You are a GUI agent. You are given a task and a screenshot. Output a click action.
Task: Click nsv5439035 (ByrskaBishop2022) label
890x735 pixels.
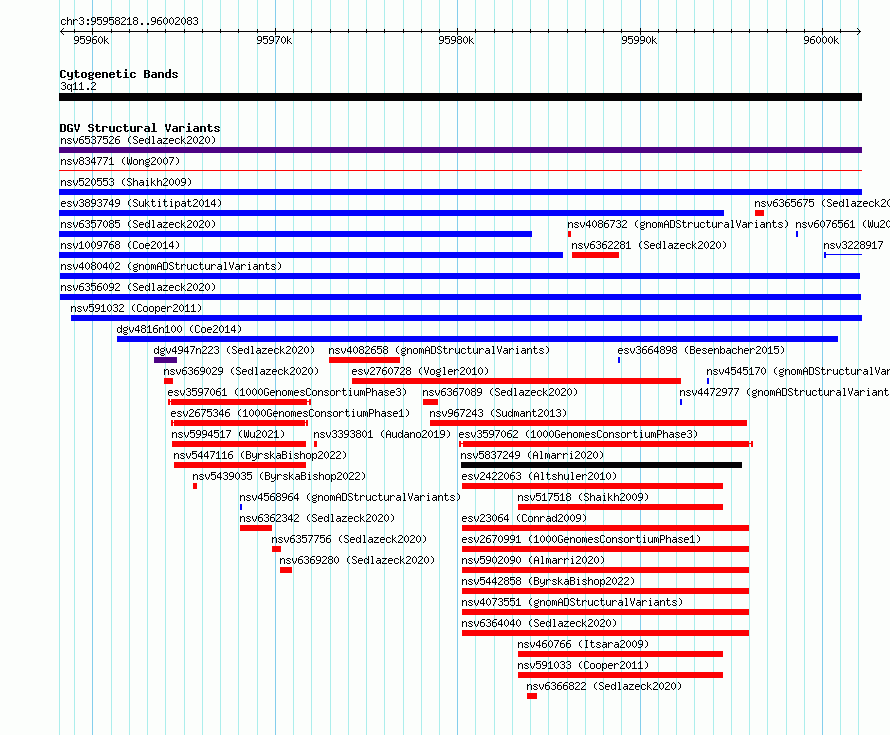click(279, 476)
